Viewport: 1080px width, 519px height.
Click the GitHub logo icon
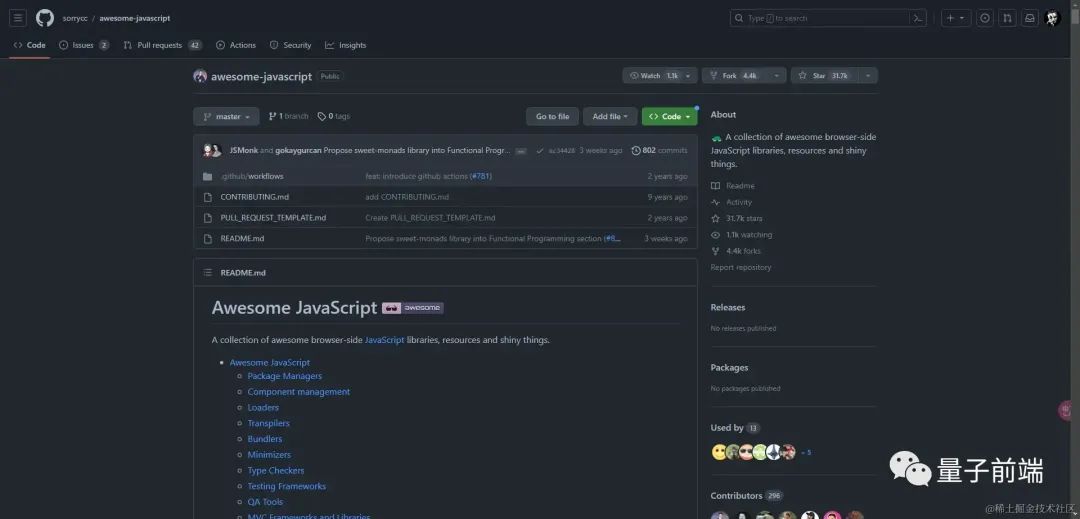click(45, 18)
